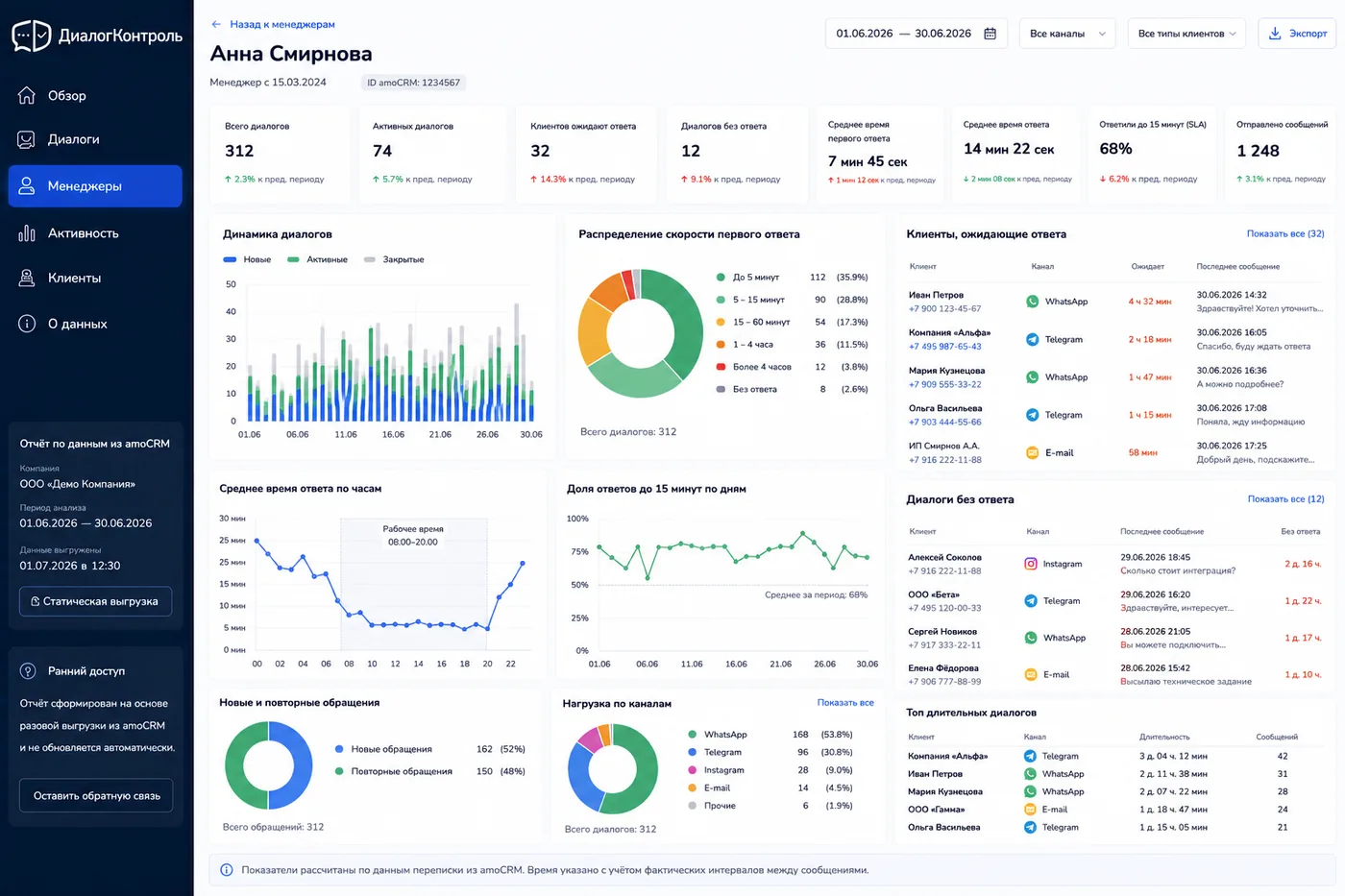Click the Экспорт button
This screenshot has height=896, width=1345.
click(x=1297, y=34)
